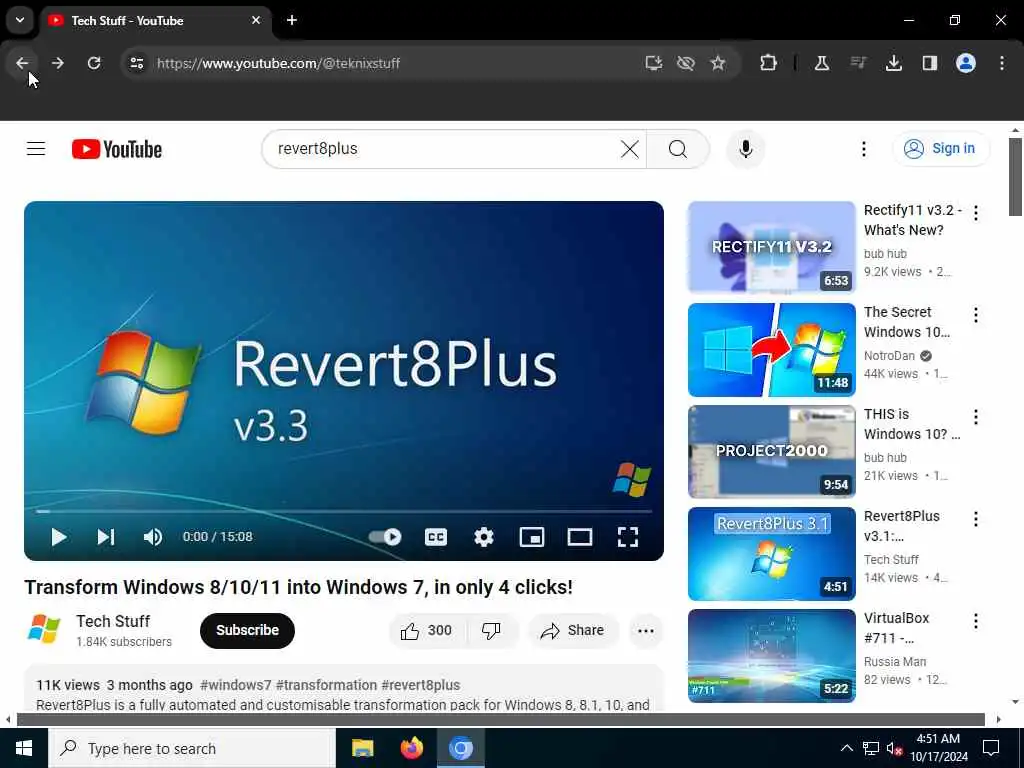Seek on the video progress bar
The height and width of the screenshot is (768, 1024).
coord(344,511)
